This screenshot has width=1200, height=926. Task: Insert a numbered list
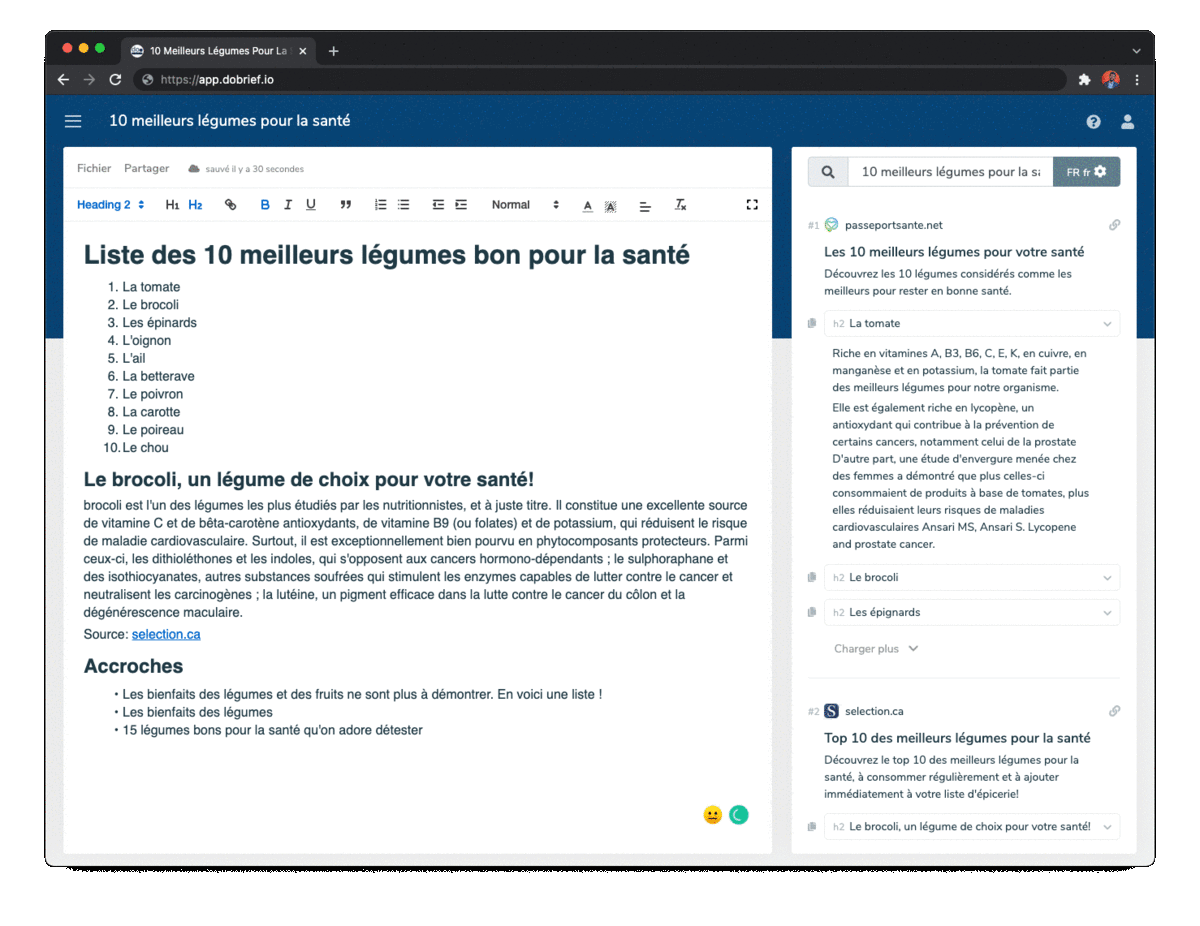380,205
